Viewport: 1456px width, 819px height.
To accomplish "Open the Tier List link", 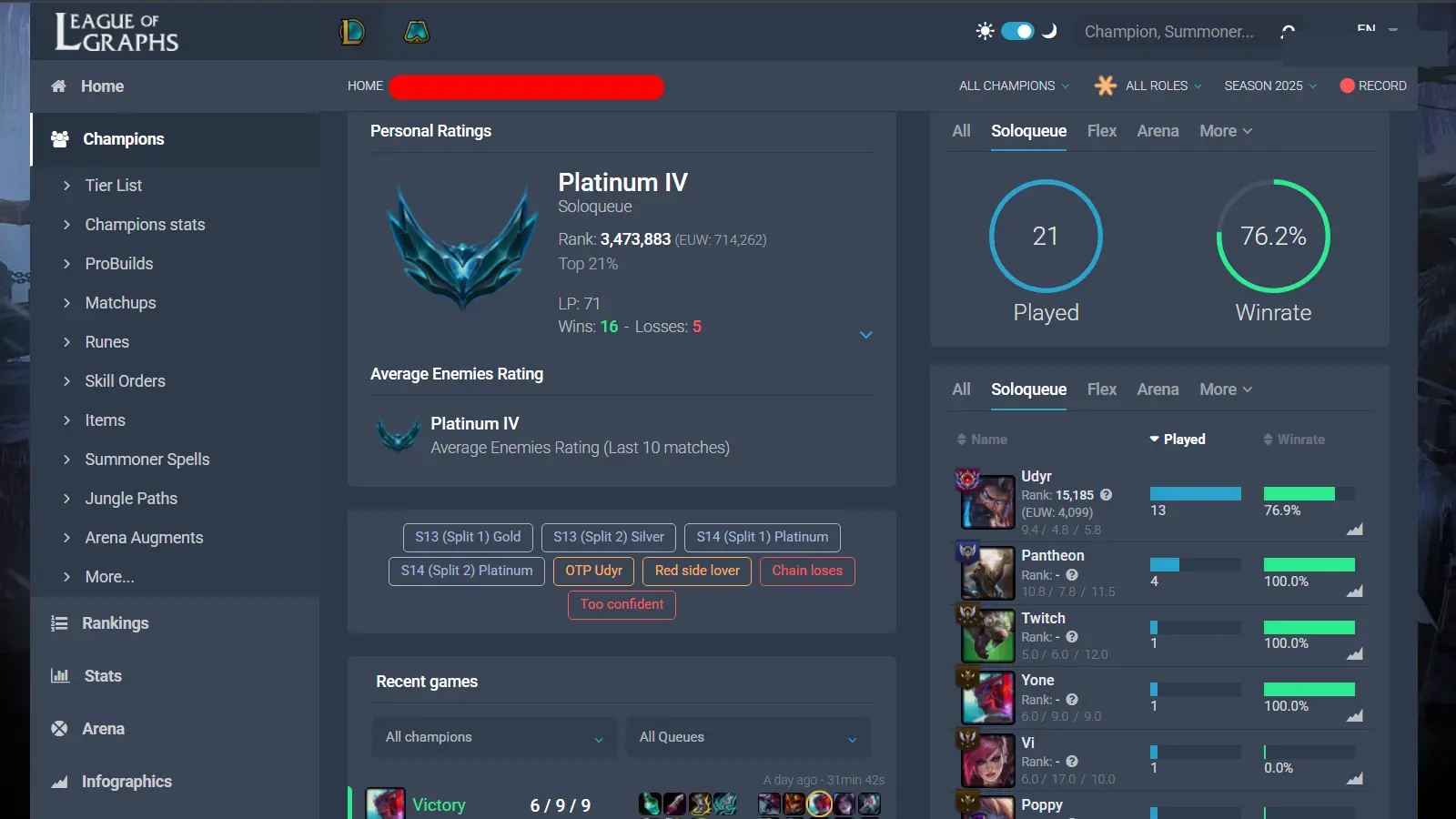I will pos(114,186).
